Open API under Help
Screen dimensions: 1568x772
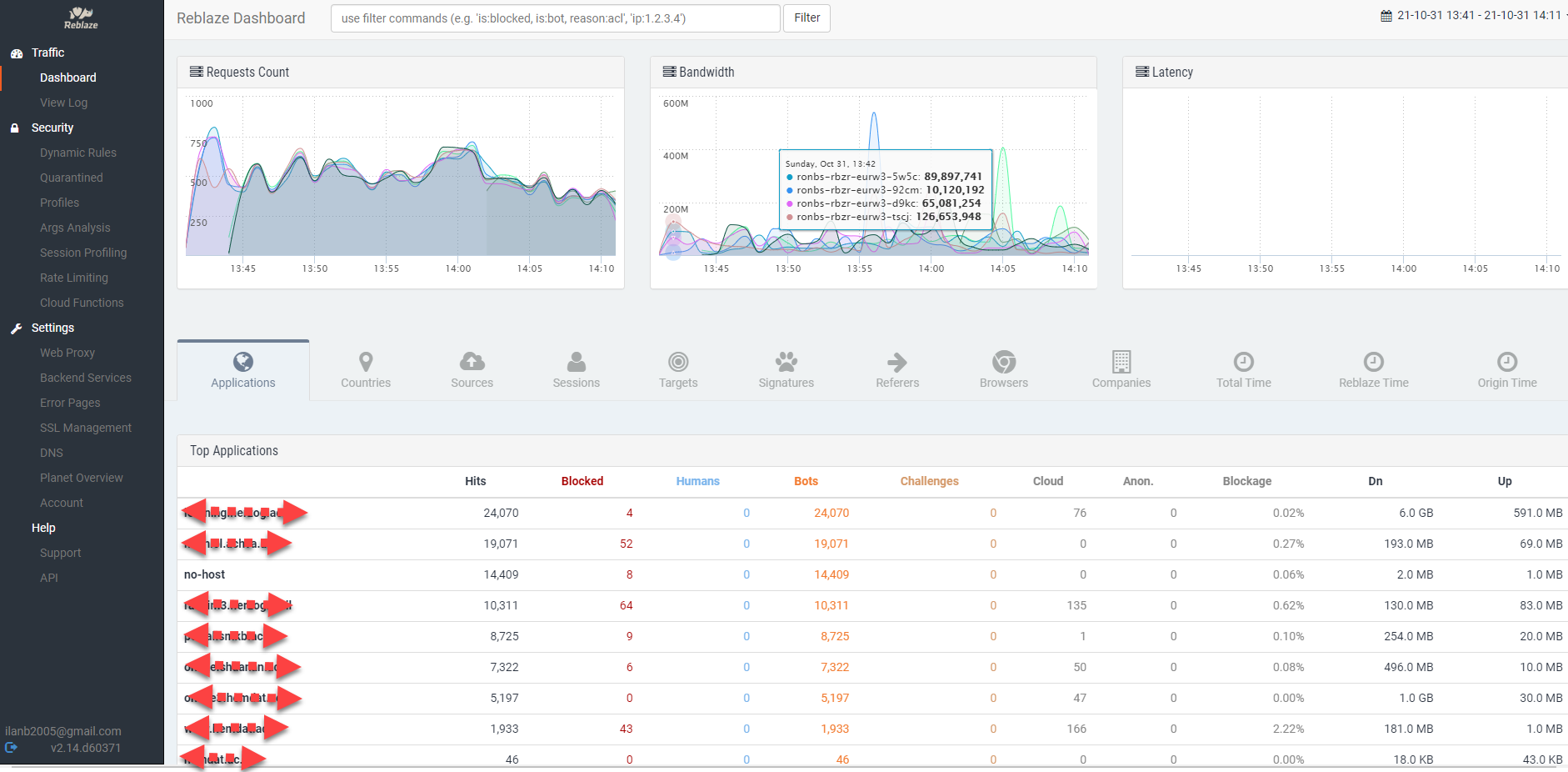coord(49,578)
